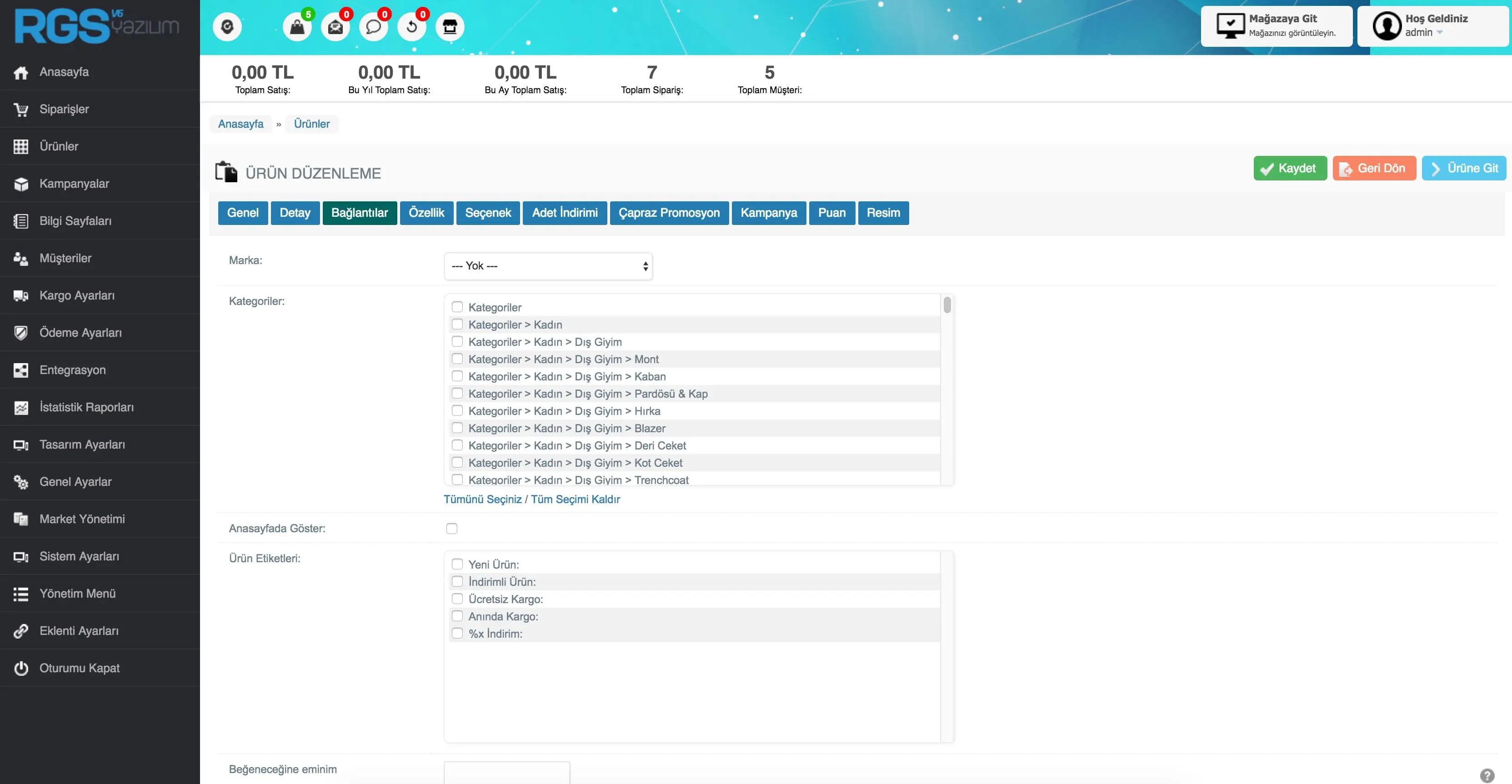Click the Beğeneceğine eminim input field
The height and width of the screenshot is (784, 1512).
(x=506, y=773)
